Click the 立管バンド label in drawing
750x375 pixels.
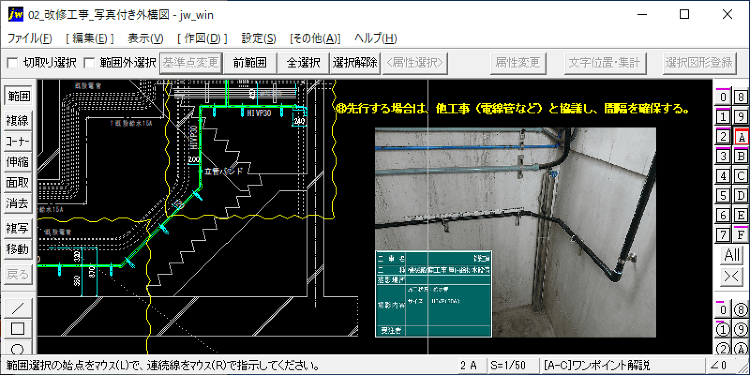point(223,171)
